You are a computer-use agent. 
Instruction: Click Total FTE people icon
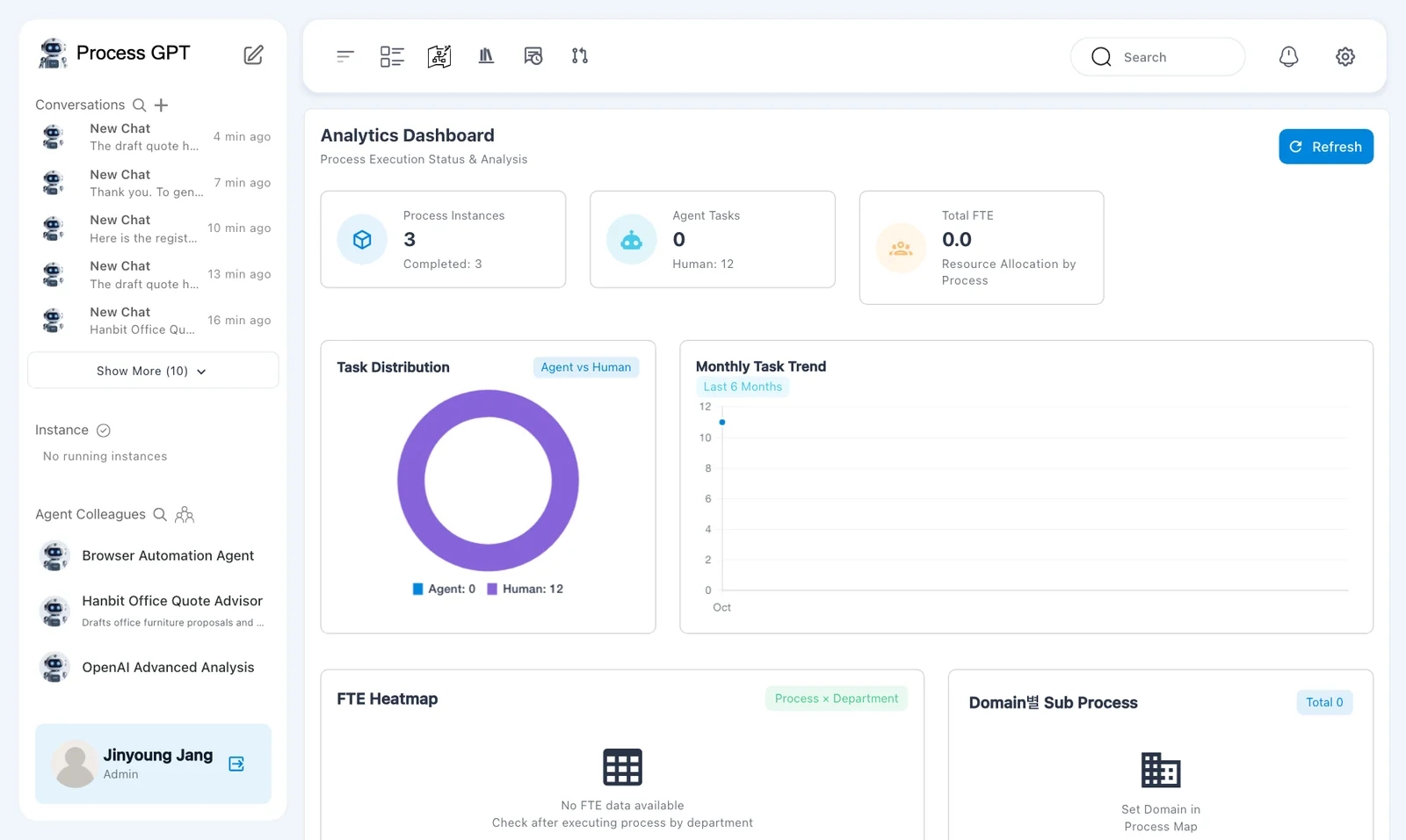[x=901, y=248]
